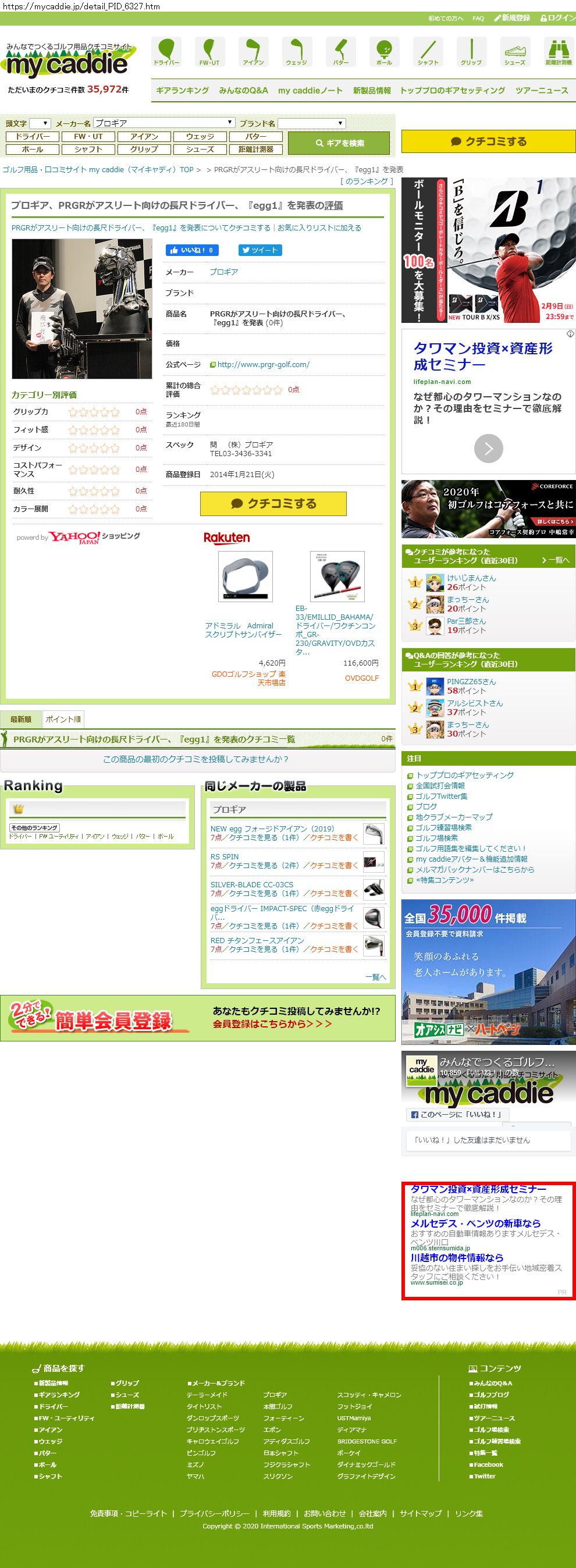576x1568 pixels.
Task: Click the Rakuten logo
Action: click(x=226, y=538)
